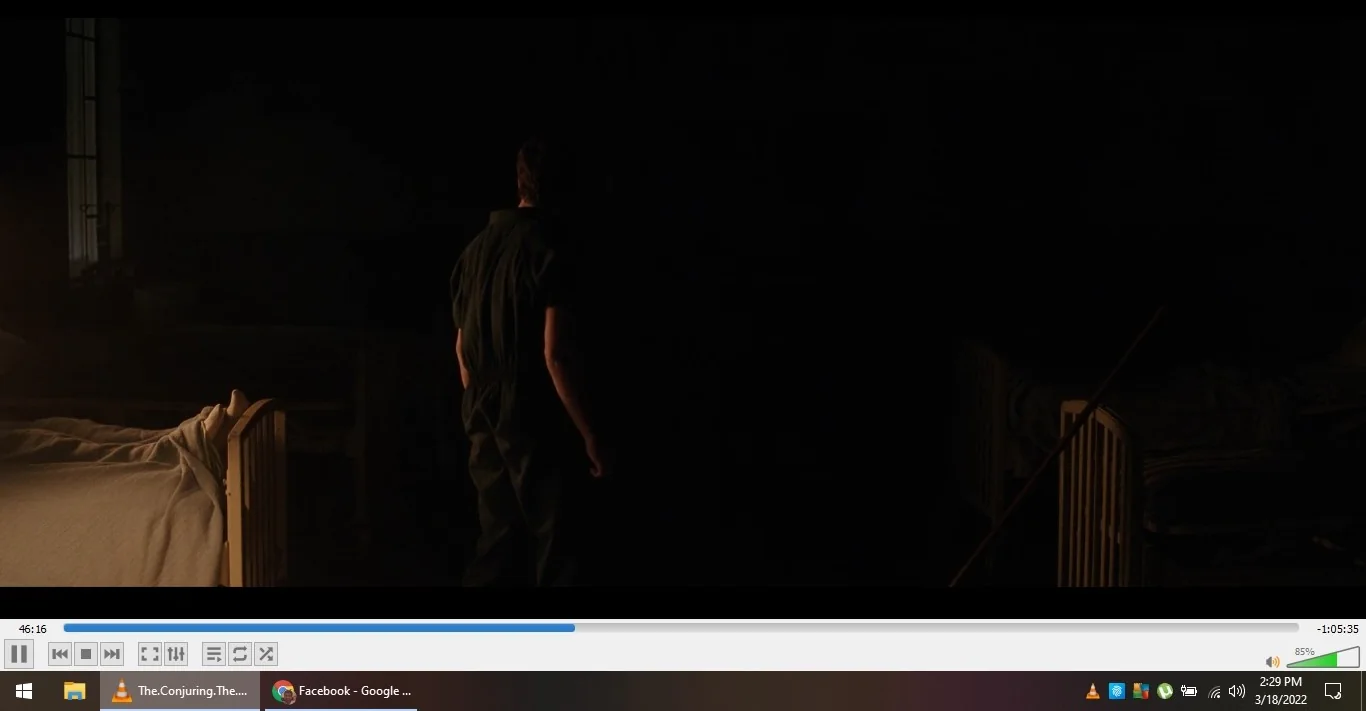
Task: Open the extended settings (effects) dialog
Action: click(176, 655)
